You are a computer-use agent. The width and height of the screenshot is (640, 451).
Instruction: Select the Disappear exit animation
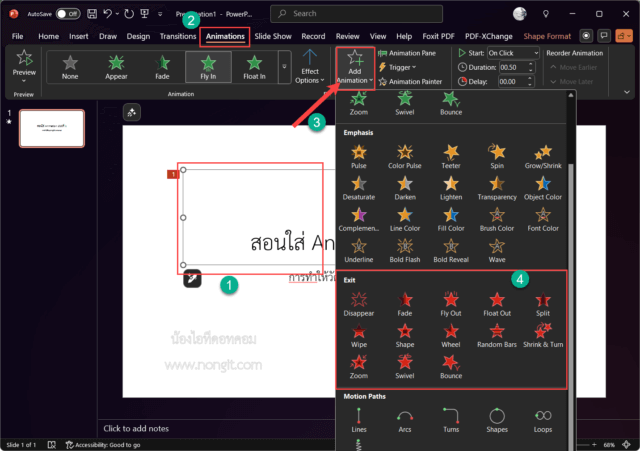(x=358, y=304)
